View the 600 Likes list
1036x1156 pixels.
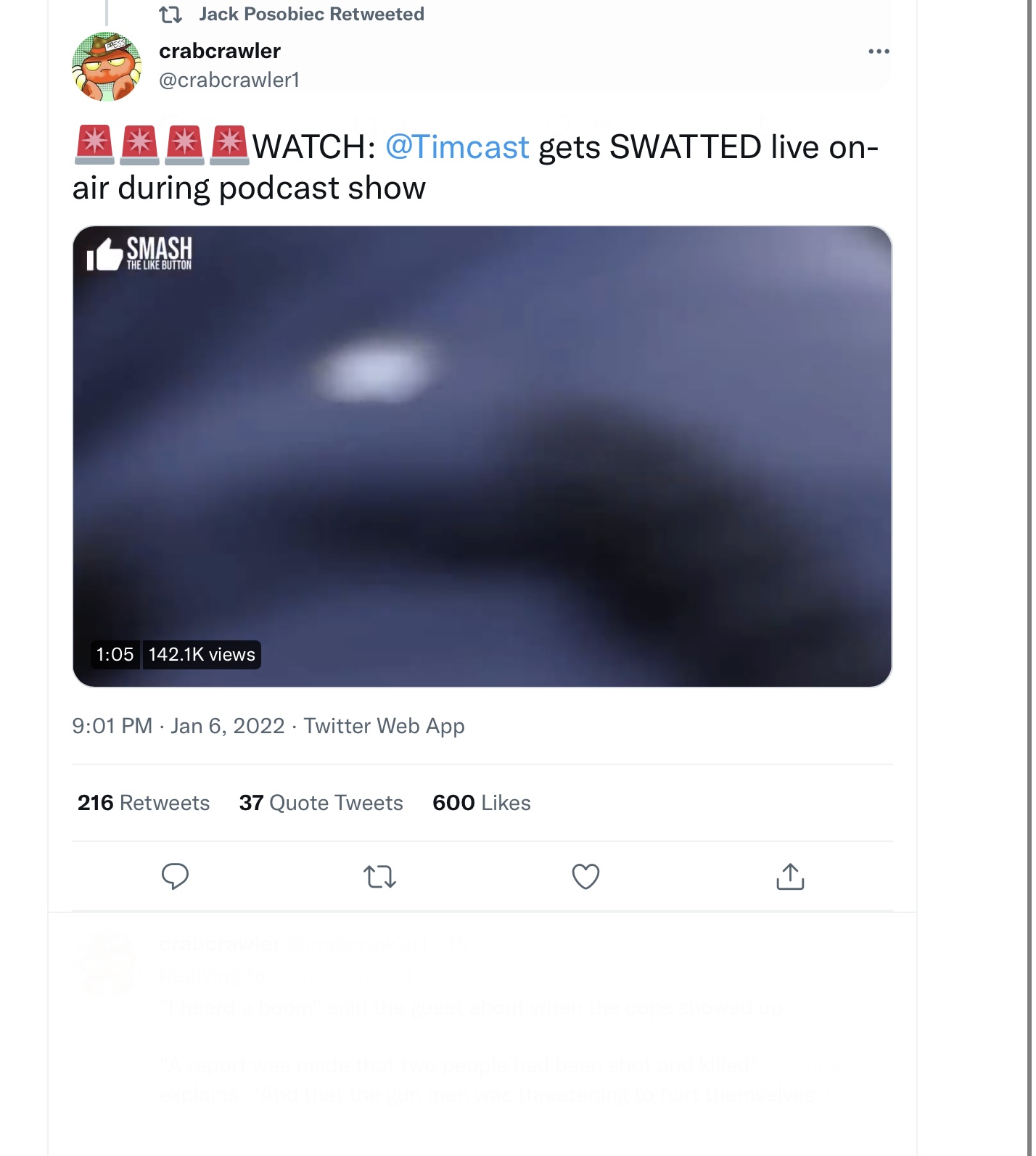point(482,803)
